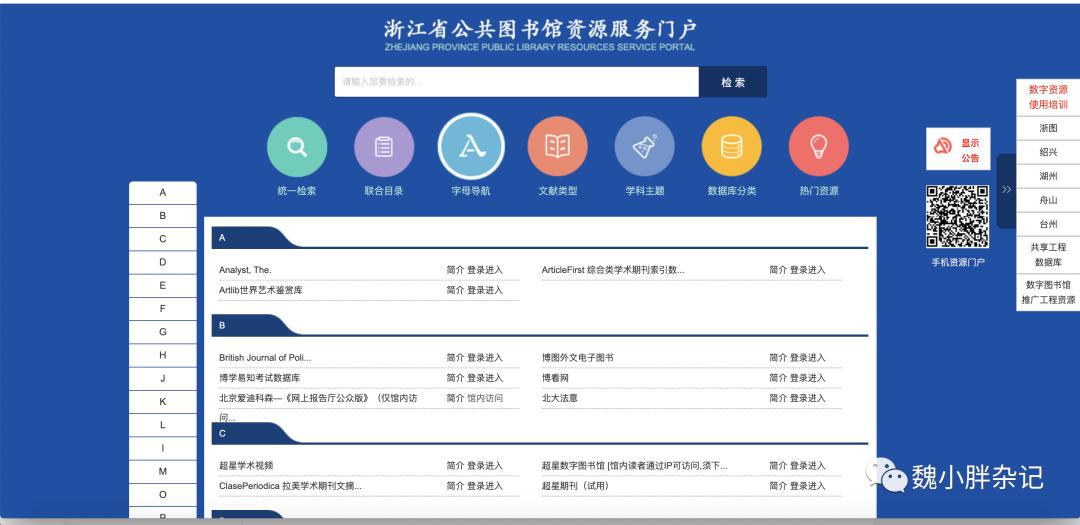The image size is (1080, 525).
Task: Open the 超星学术视频 entry
Action: 246,466
